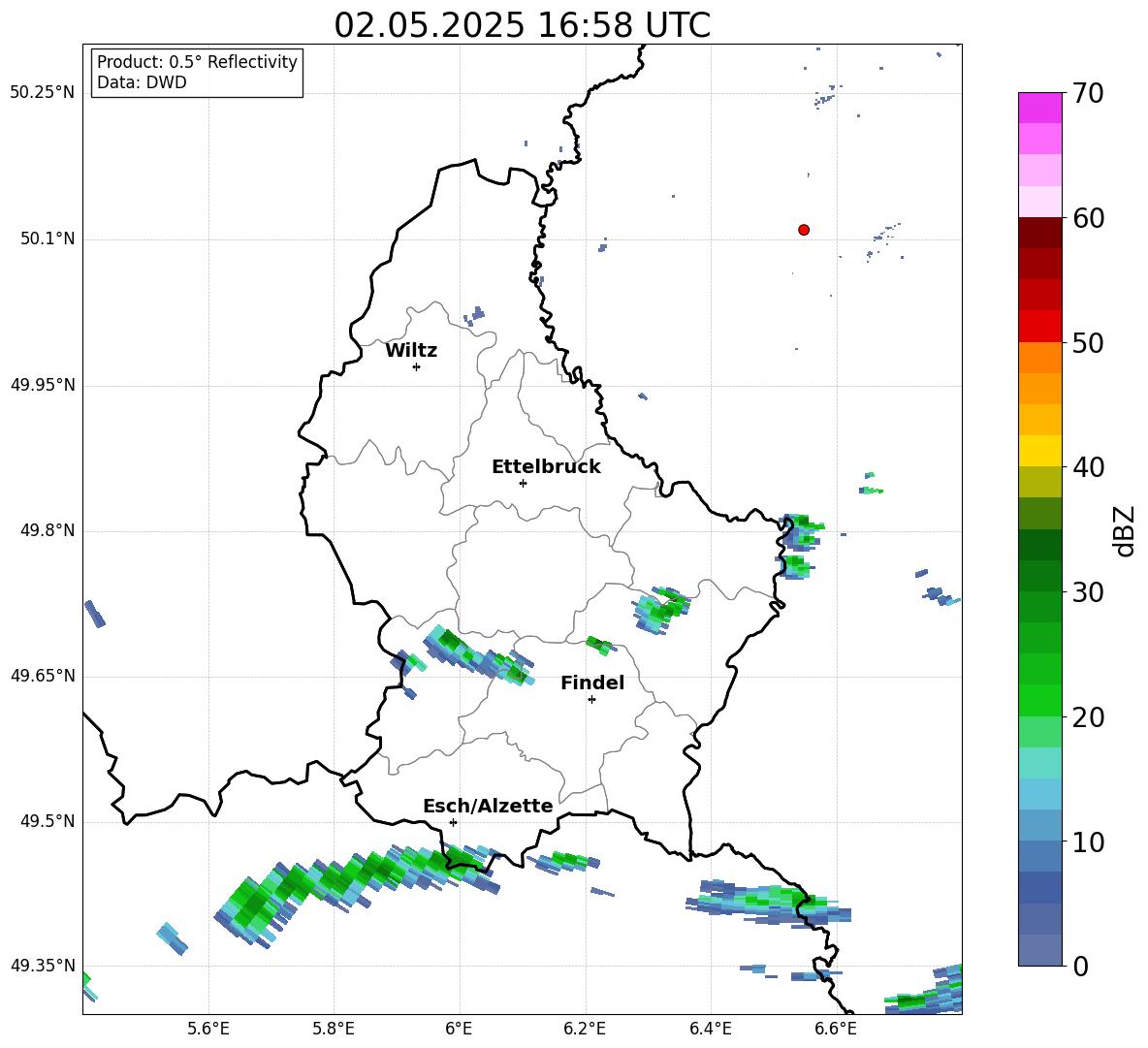Click the bright green colorbar band above 20
1148x1048 pixels.
coord(1039,700)
